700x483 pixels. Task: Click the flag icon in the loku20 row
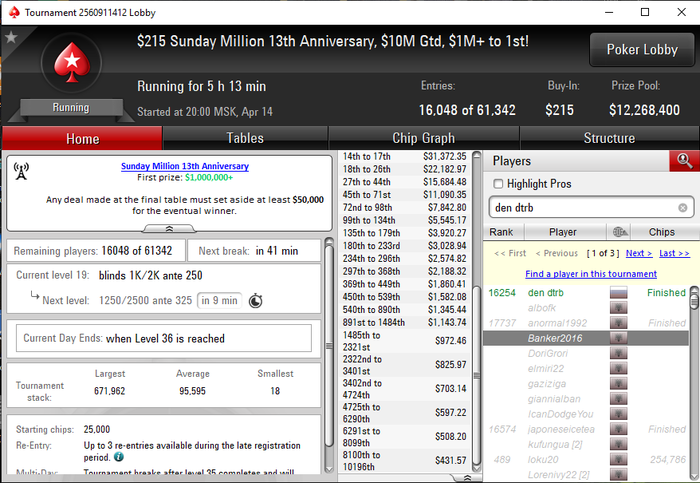point(618,460)
